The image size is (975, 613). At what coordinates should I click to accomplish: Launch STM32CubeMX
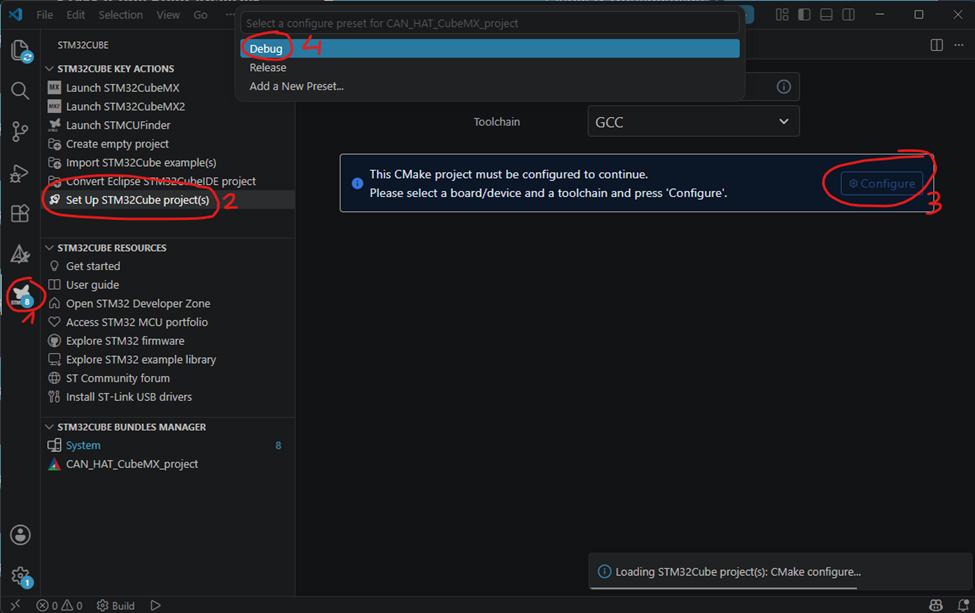(122, 88)
